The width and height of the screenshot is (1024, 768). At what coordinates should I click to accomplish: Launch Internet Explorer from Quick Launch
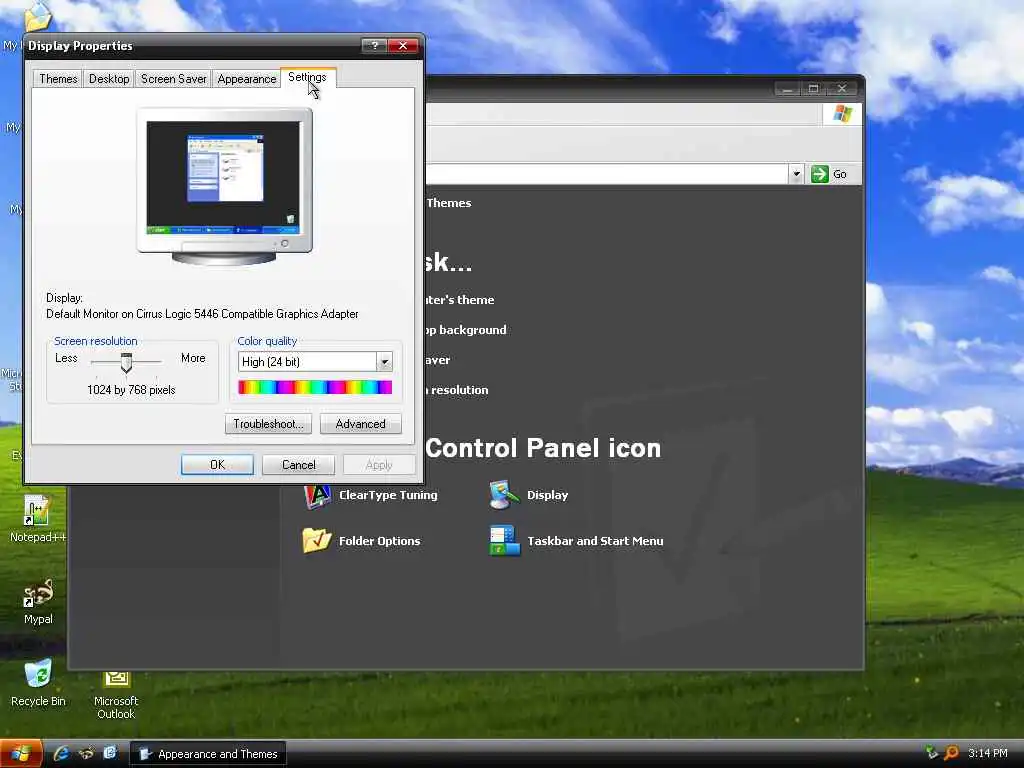61,754
